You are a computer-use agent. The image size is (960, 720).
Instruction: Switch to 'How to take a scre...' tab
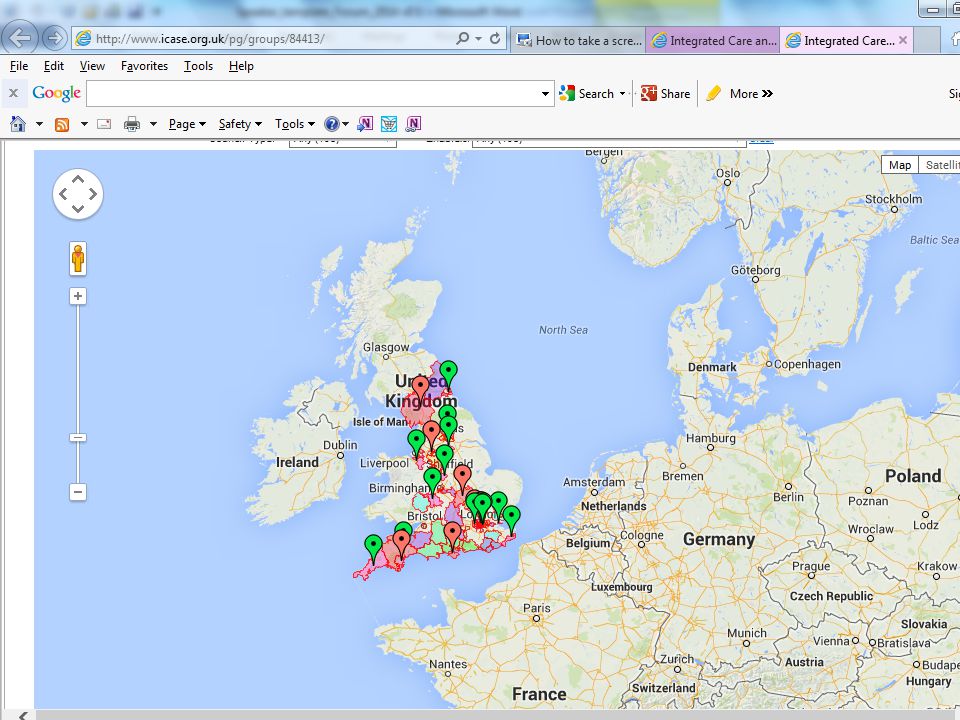click(578, 40)
